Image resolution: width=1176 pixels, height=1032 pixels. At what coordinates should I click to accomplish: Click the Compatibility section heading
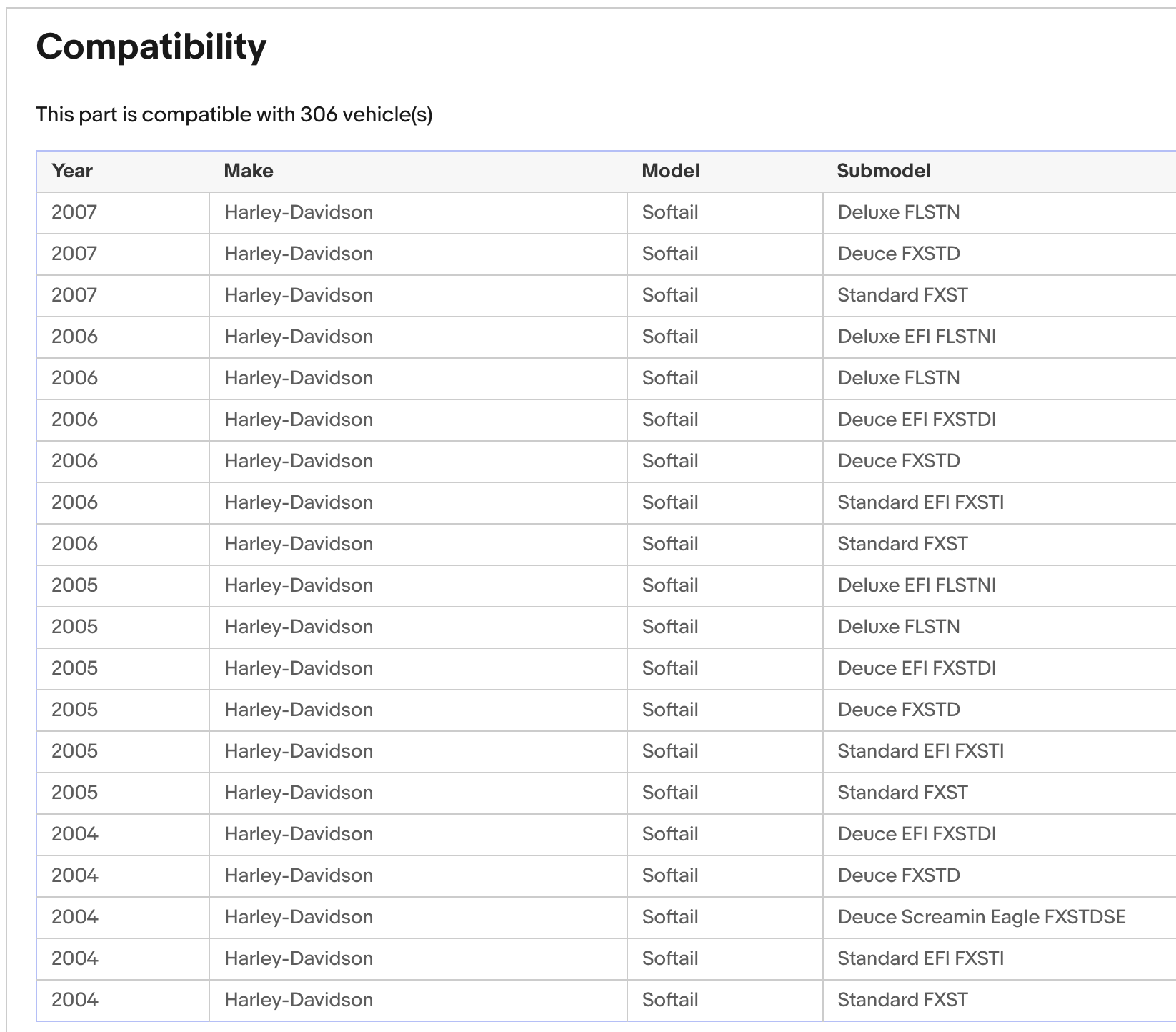point(151,47)
